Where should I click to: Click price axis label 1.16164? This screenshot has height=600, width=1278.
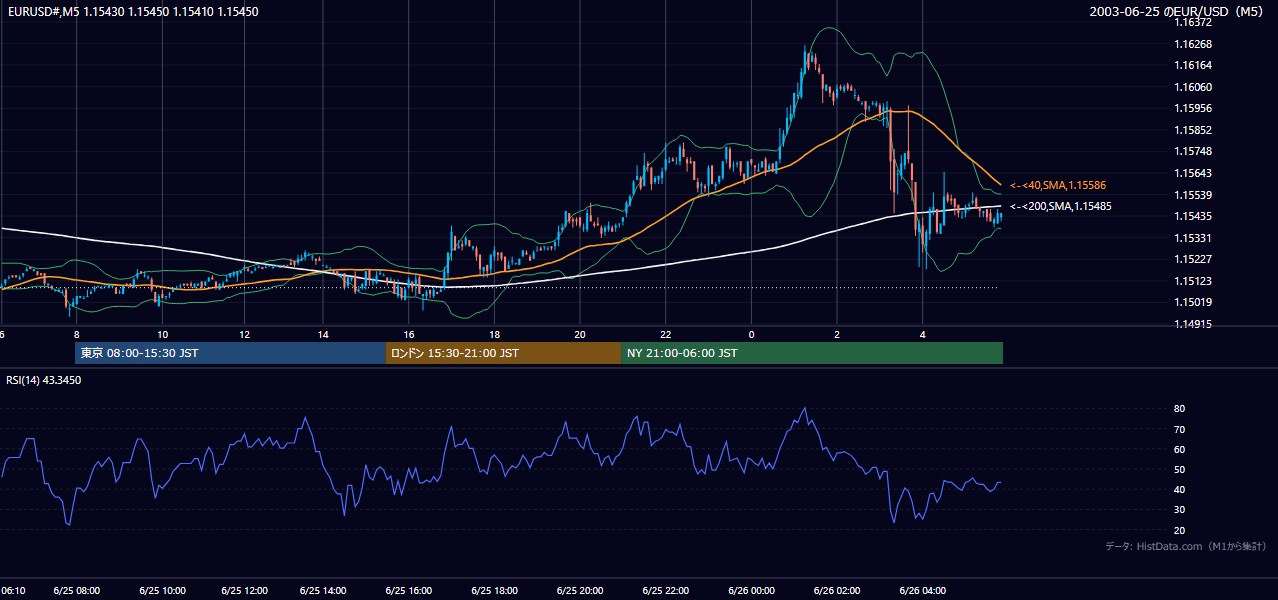pyautogui.click(x=1194, y=65)
